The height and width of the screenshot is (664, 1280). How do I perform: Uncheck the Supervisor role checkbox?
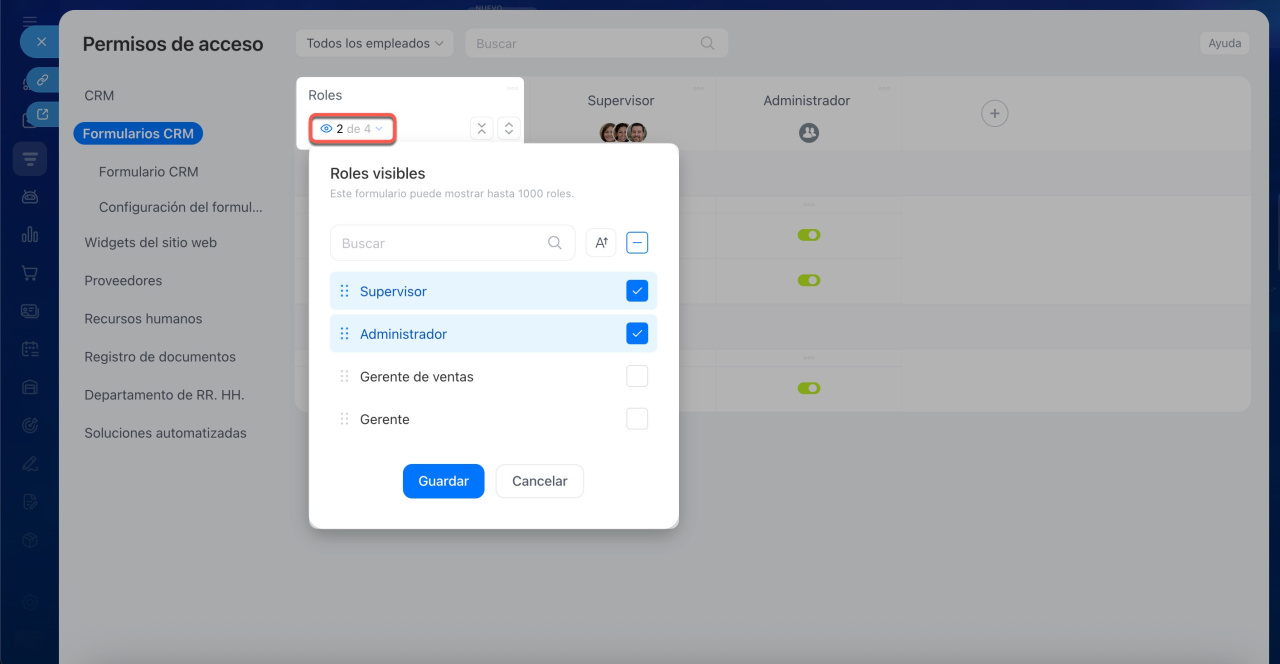(637, 291)
